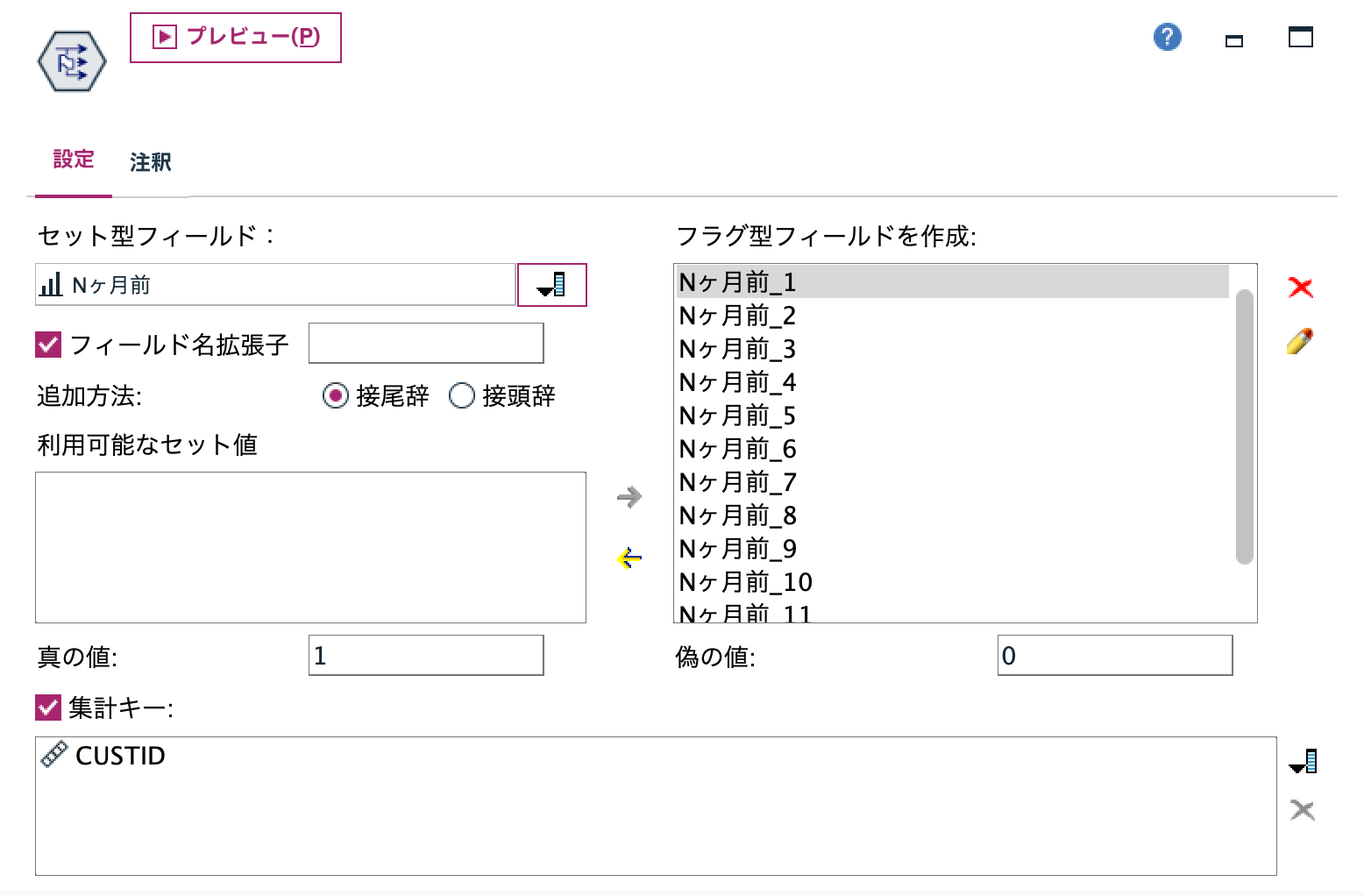Select the 設定 tab
1364x896 pixels.
pos(73,160)
